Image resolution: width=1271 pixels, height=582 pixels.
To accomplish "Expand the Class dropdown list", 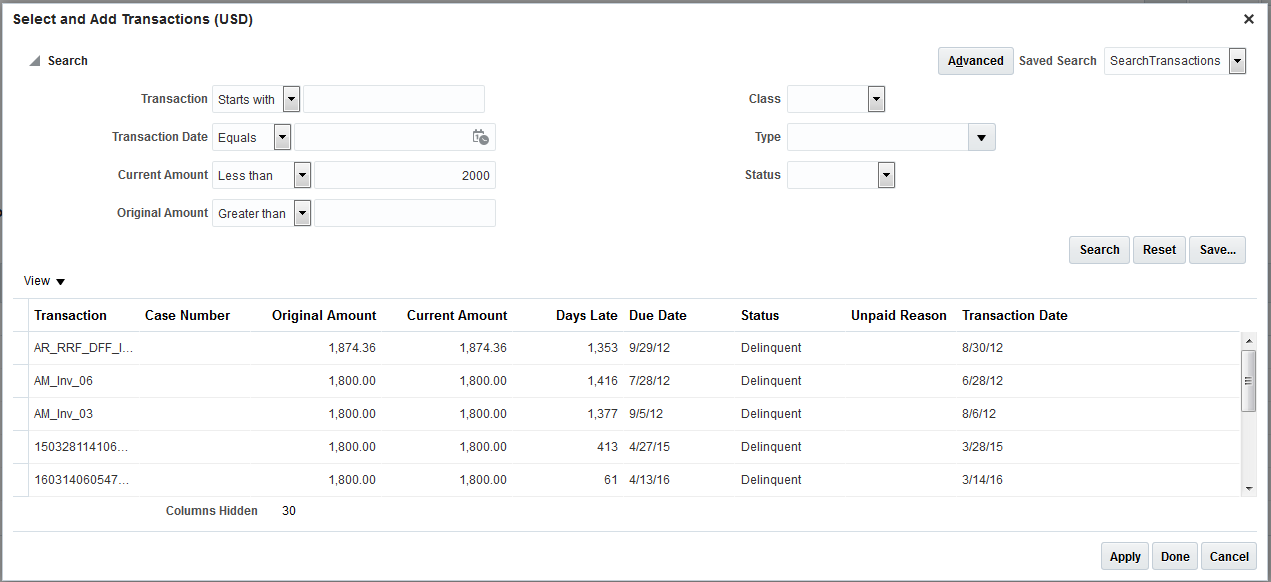I will coord(876,99).
